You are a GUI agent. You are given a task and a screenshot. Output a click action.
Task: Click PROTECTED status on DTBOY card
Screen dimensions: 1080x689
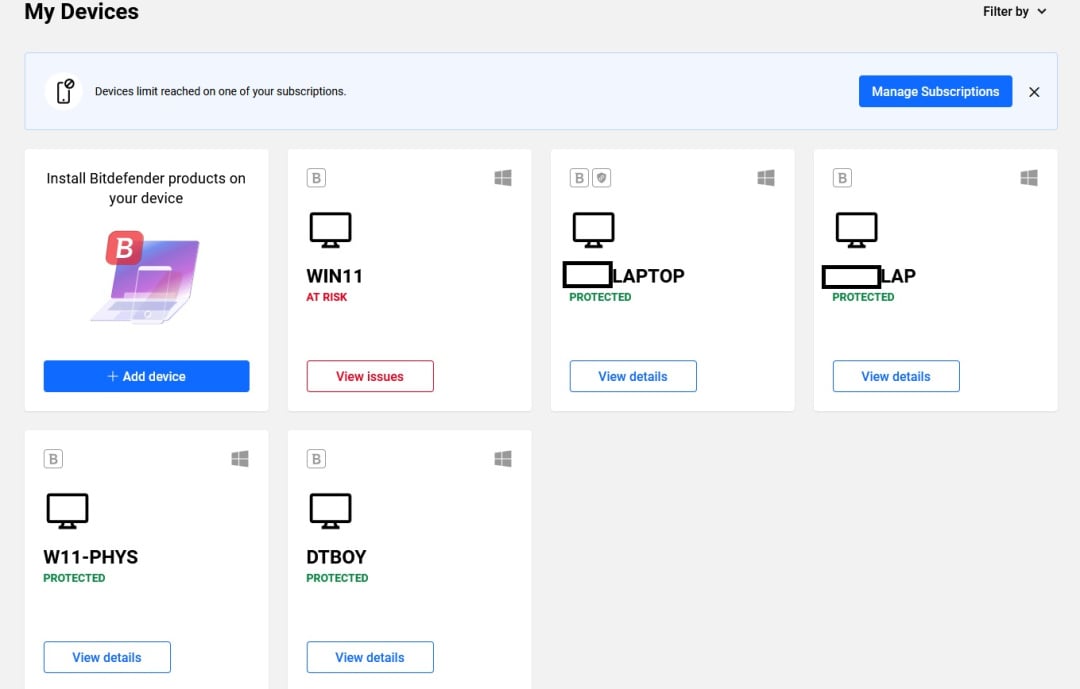[338, 578]
